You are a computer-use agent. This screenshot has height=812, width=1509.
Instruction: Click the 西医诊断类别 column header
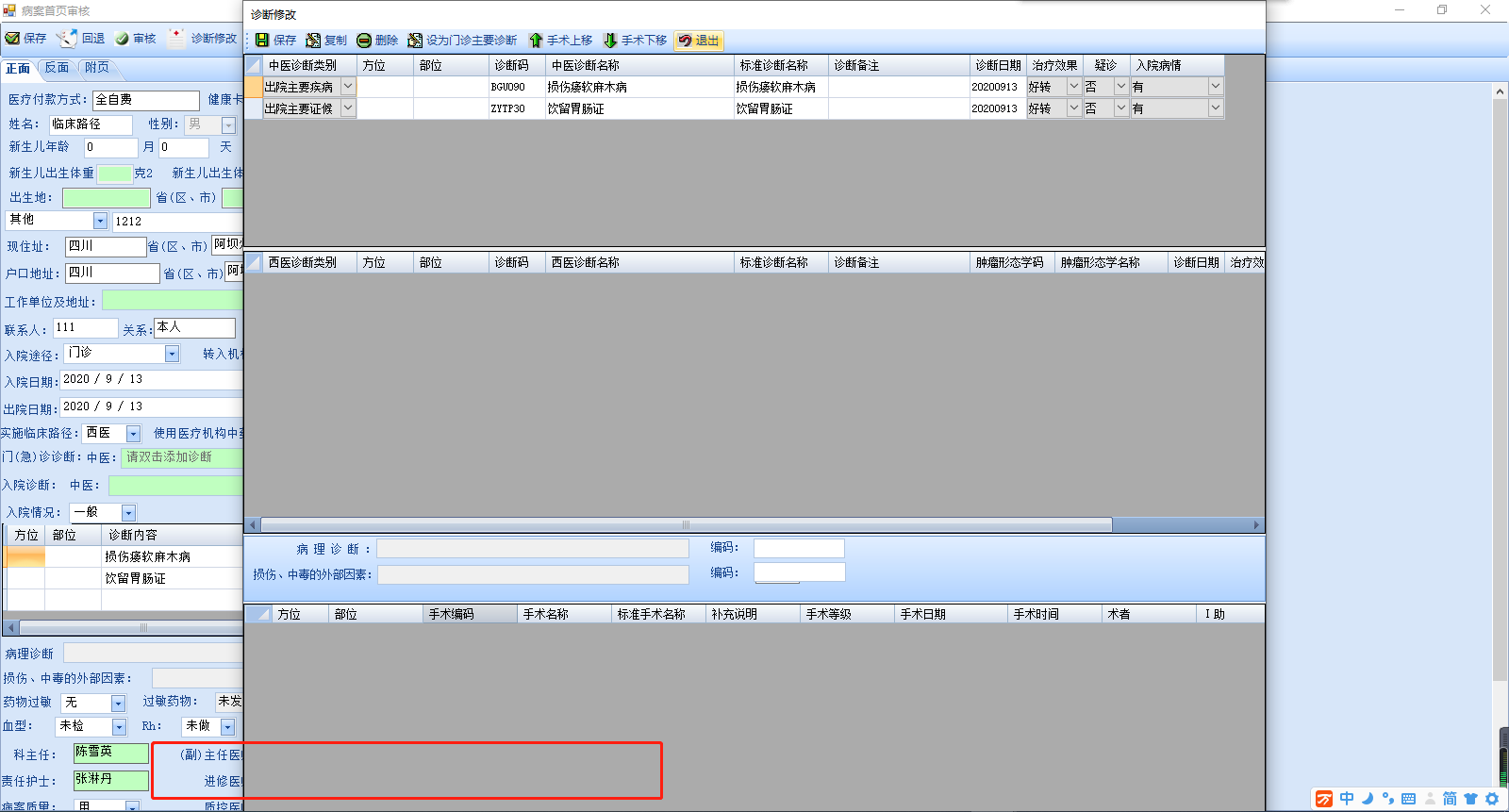tap(309, 262)
